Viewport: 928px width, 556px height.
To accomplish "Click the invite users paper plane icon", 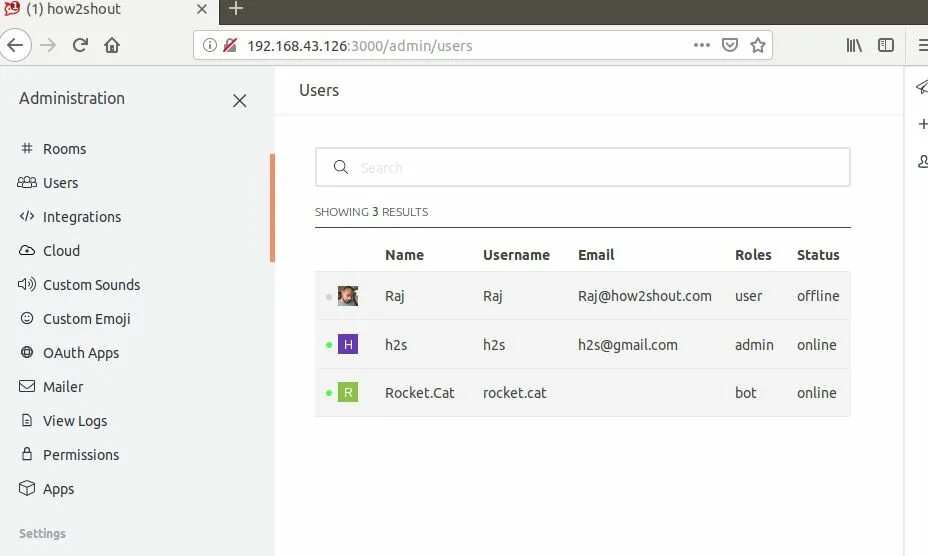I will point(921,87).
